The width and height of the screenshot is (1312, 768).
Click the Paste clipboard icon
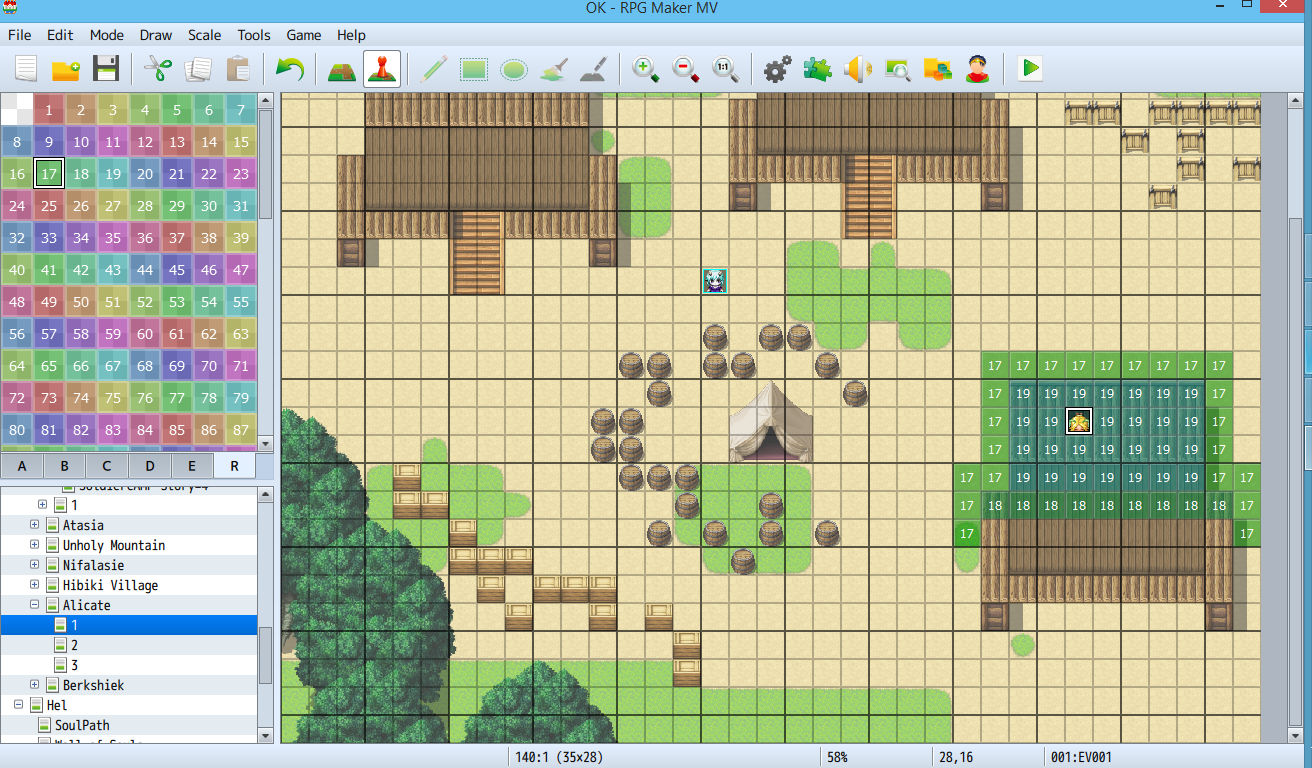tap(238, 69)
